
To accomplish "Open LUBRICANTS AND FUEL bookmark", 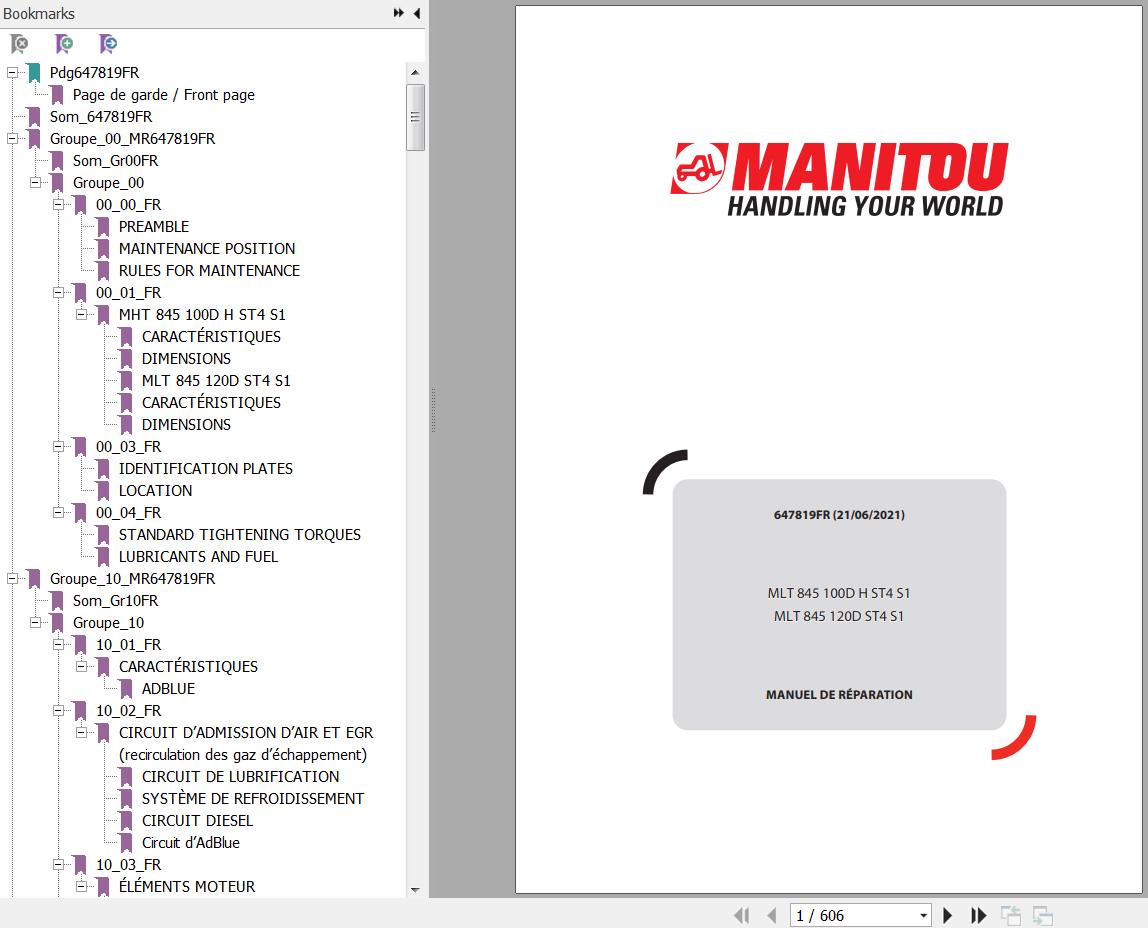I will click(x=198, y=556).
